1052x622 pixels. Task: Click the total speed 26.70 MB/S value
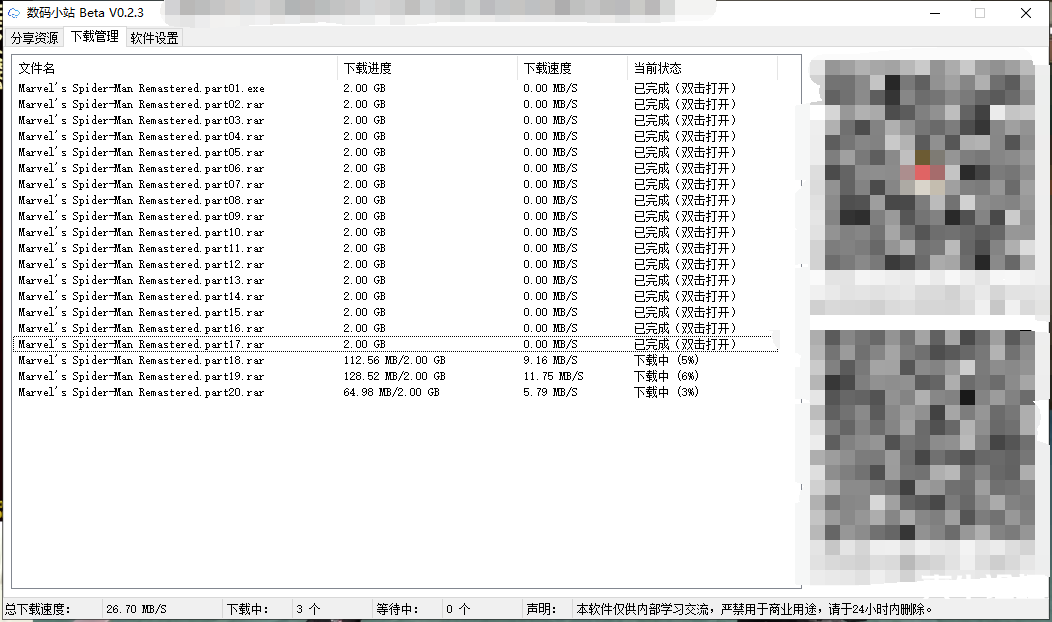(136, 609)
